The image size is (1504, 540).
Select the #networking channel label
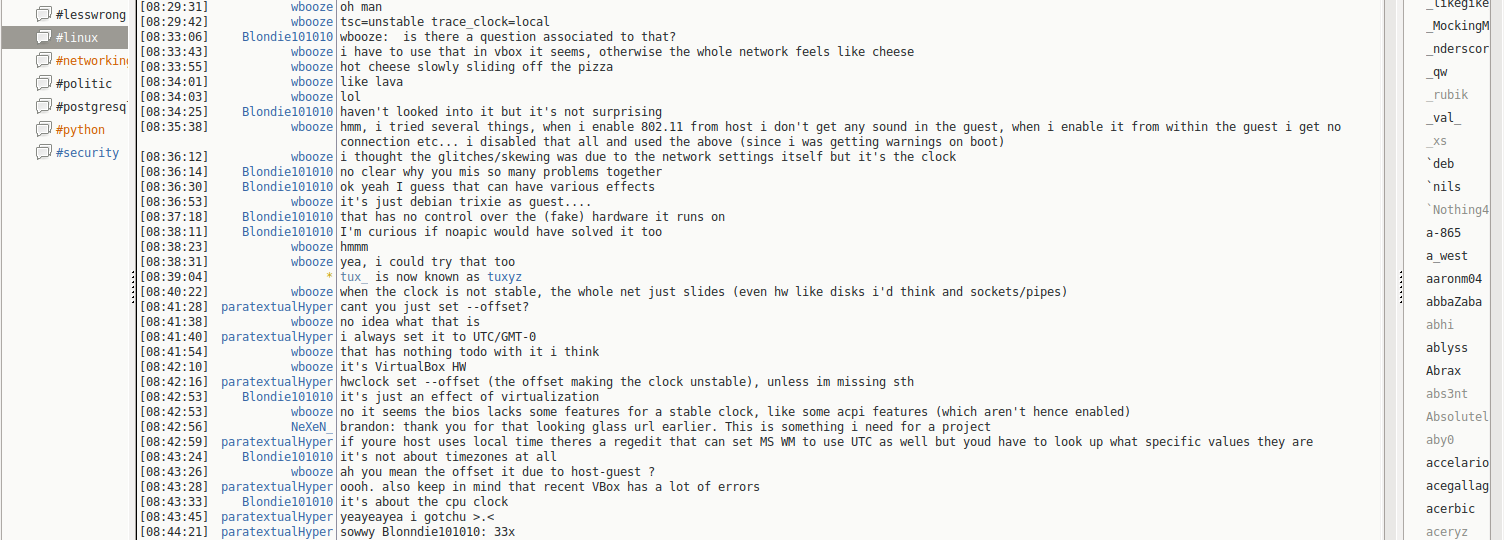point(91,61)
